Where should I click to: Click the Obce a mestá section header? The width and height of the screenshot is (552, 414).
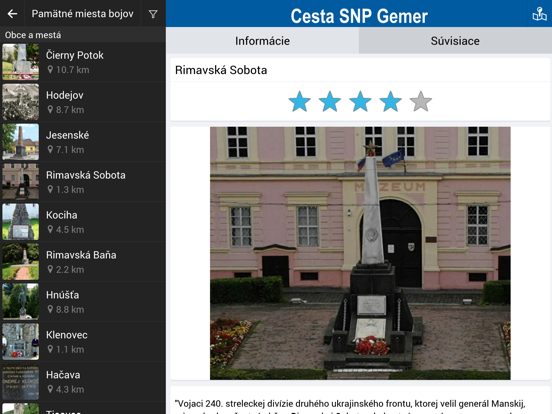pyautogui.click(x=33, y=35)
